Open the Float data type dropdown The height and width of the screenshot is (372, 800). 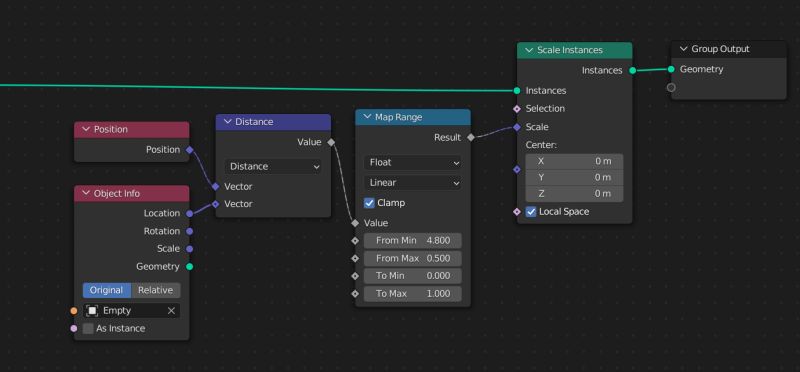413,162
